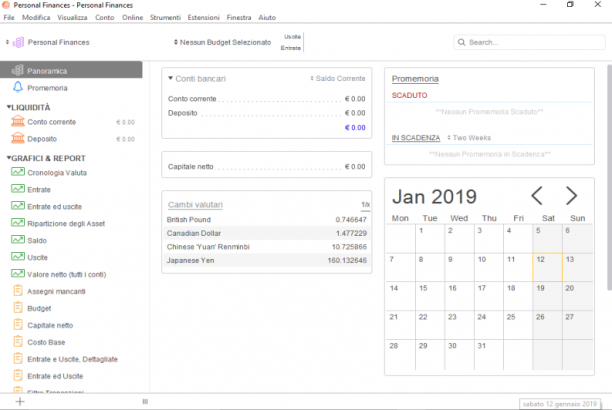Click the Entrate graph icon
The height and width of the screenshot is (410, 612).
[18, 189]
